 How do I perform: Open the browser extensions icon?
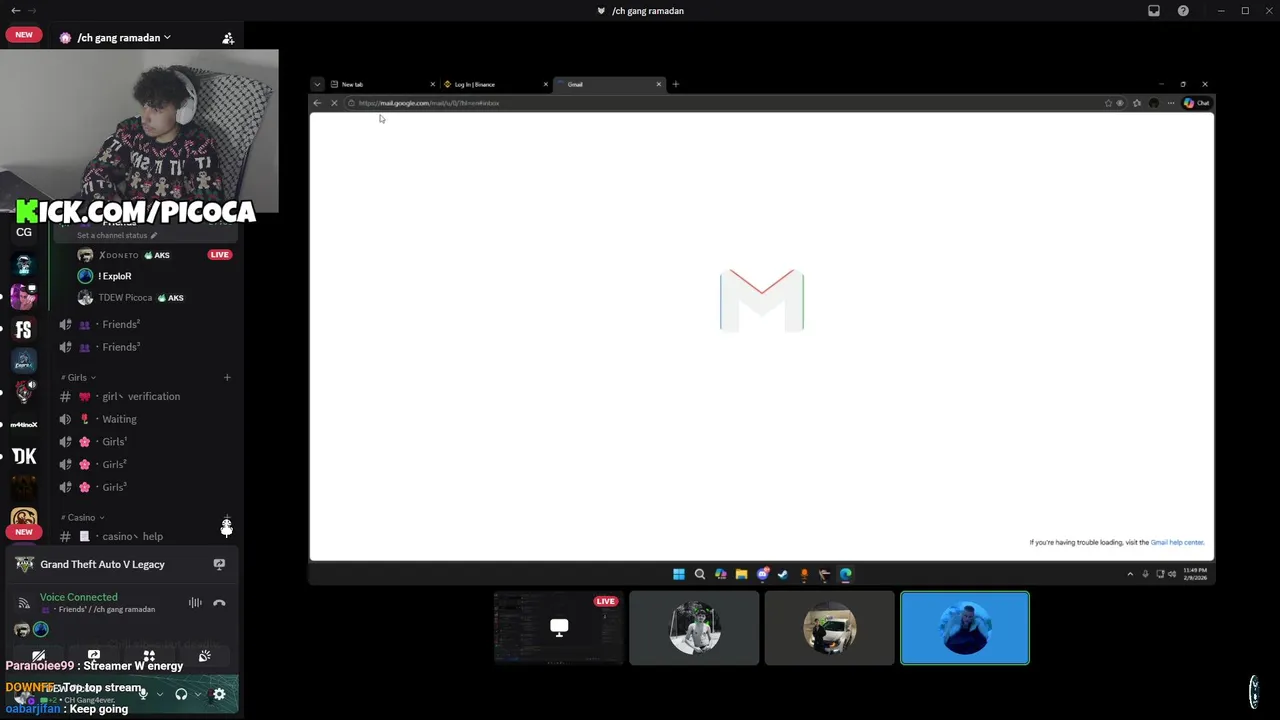tap(1136, 103)
